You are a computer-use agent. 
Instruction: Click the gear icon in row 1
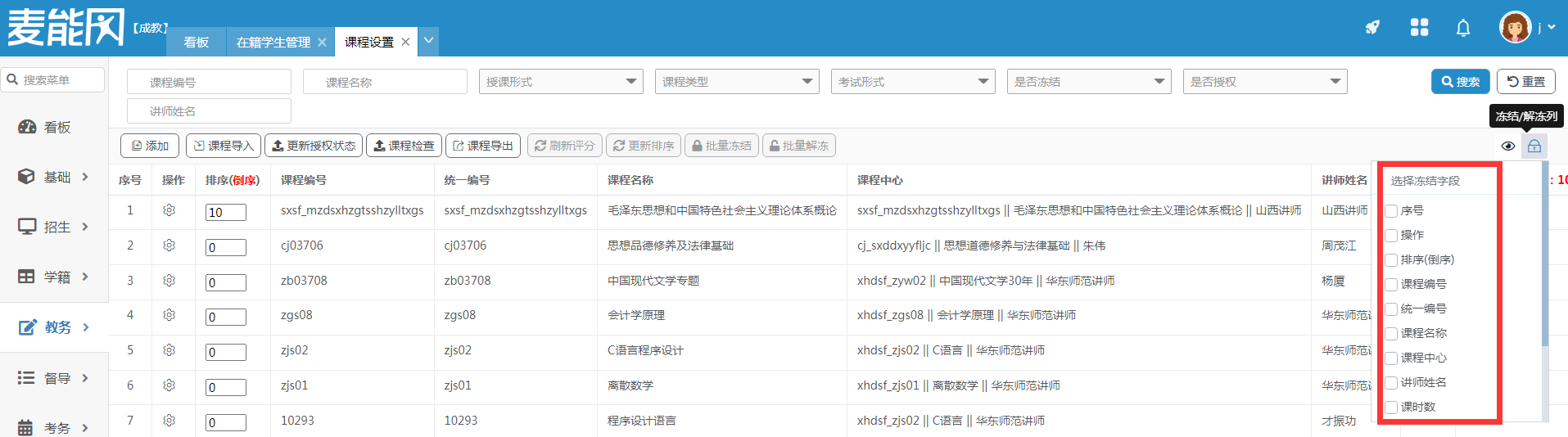tap(169, 210)
